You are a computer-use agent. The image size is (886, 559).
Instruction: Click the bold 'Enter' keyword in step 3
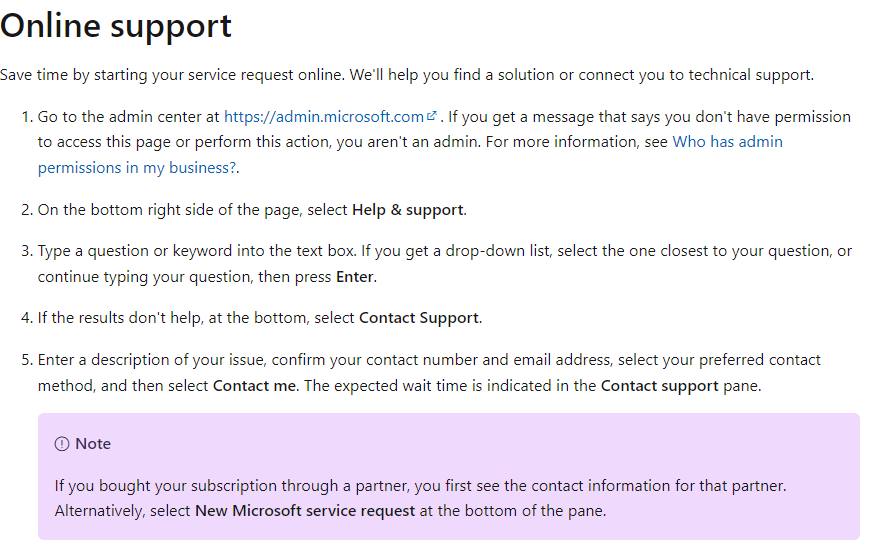point(354,277)
